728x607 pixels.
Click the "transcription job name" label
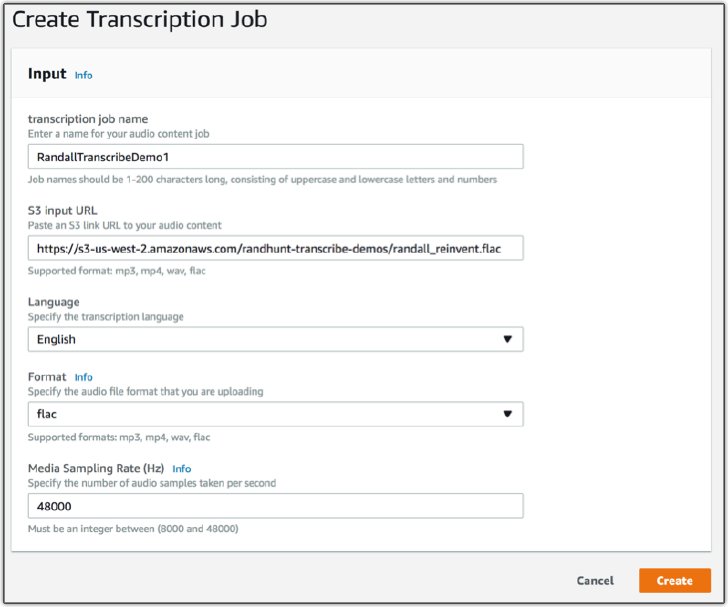[x=88, y=119]
